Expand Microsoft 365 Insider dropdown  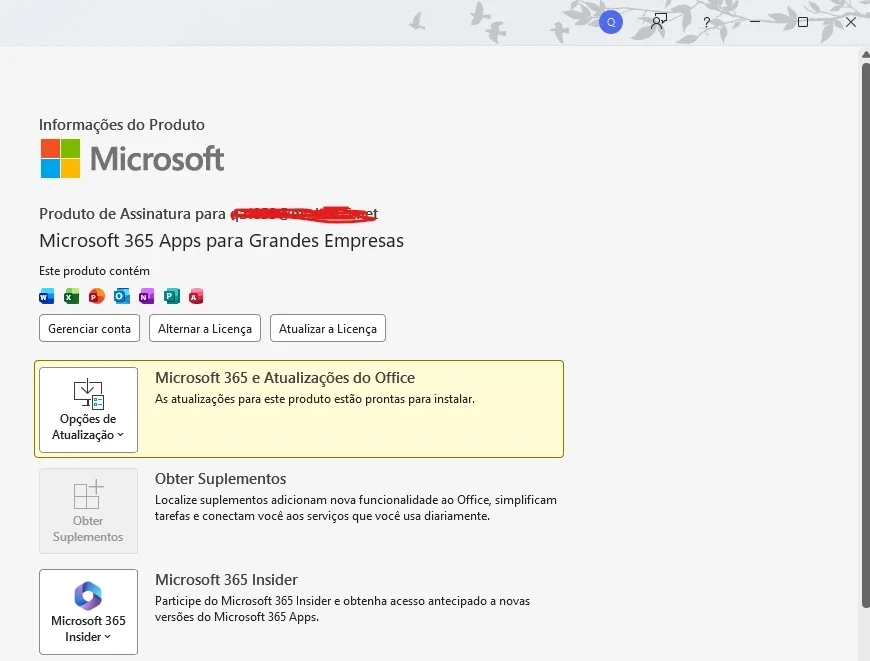point(88,612)
